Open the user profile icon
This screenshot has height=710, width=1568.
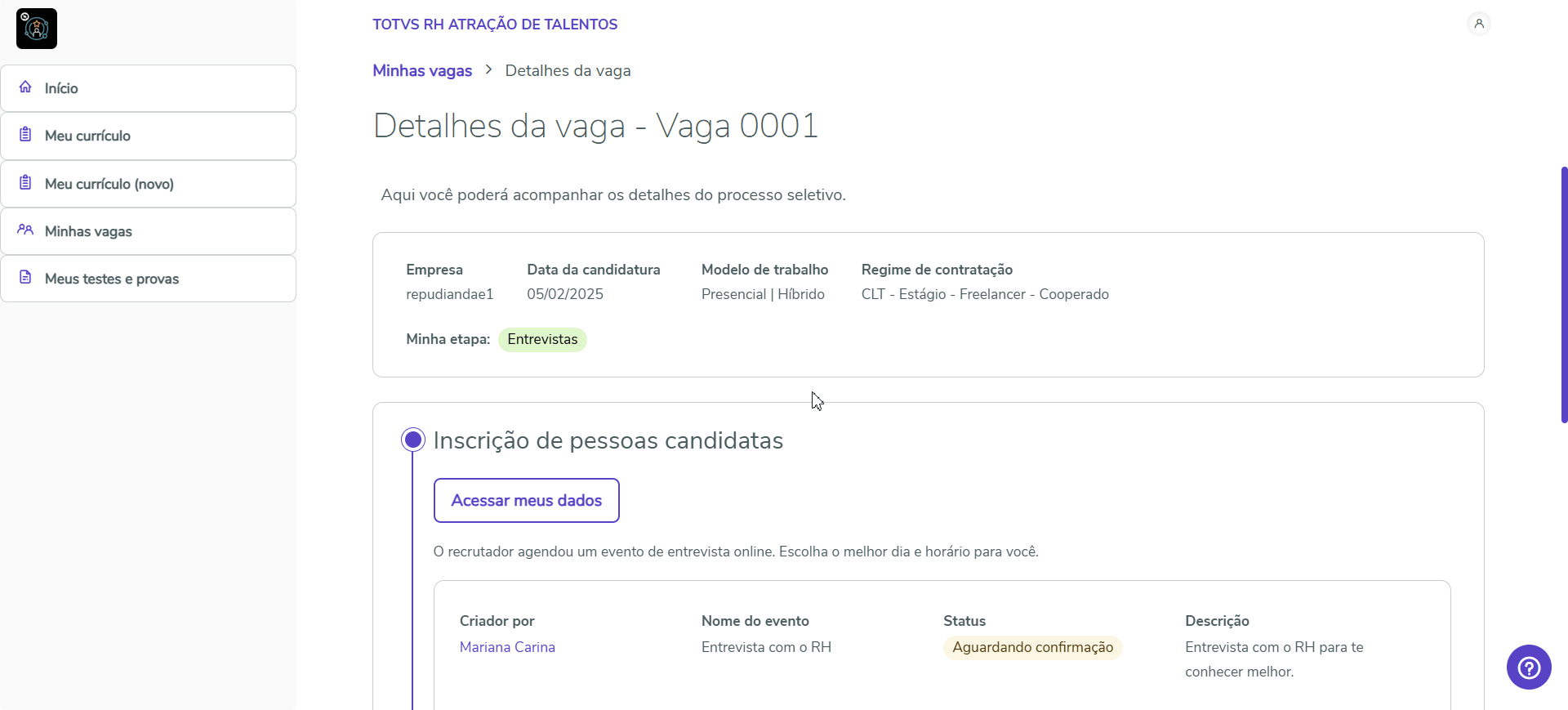(x=1478, y=24)
